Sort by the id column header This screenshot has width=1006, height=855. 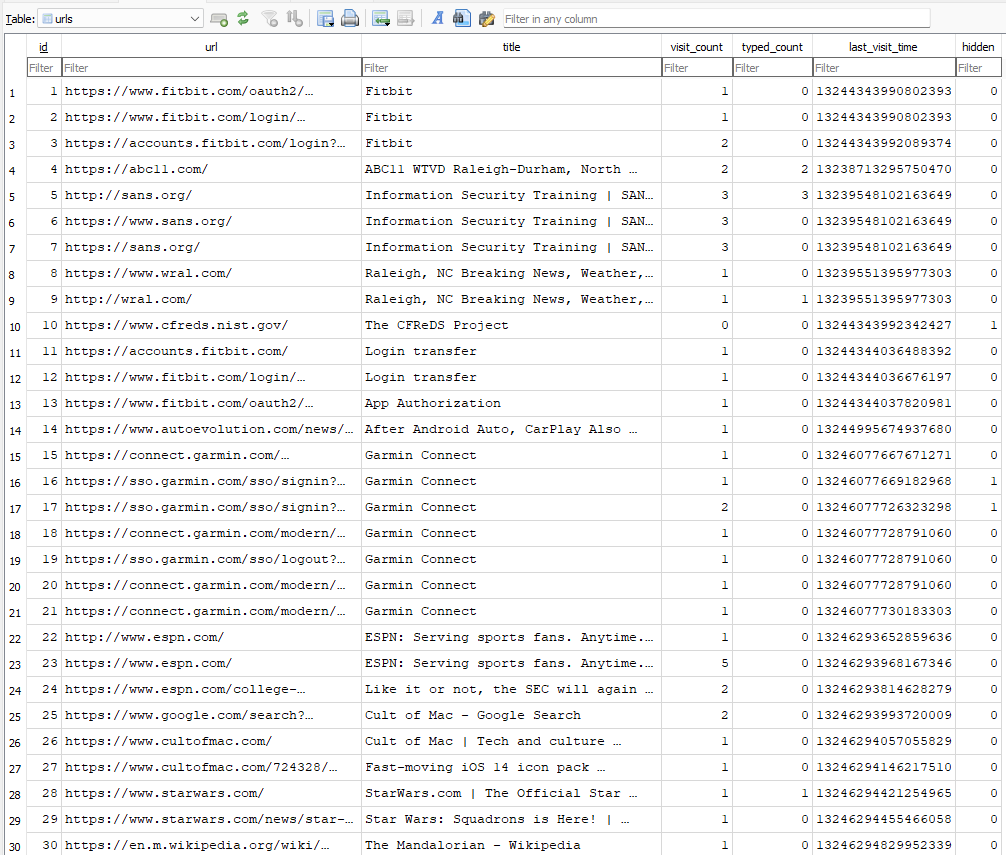44,47
